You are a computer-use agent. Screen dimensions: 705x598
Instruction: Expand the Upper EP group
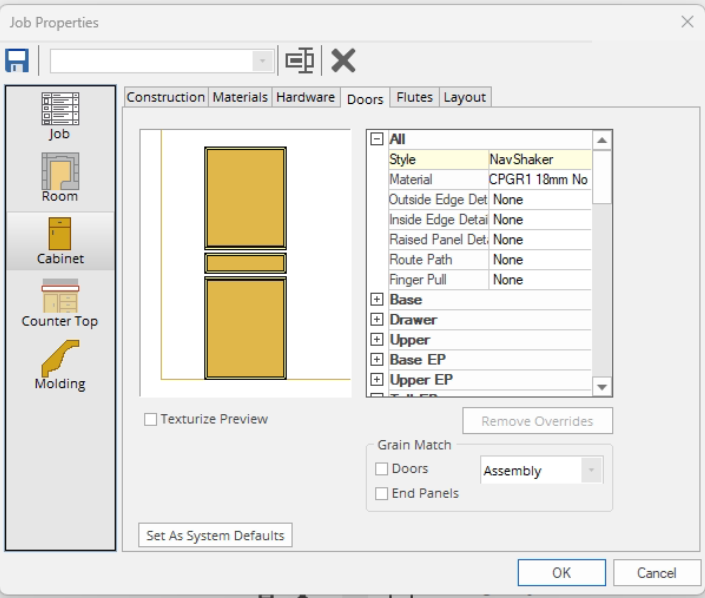coord(377,379)
